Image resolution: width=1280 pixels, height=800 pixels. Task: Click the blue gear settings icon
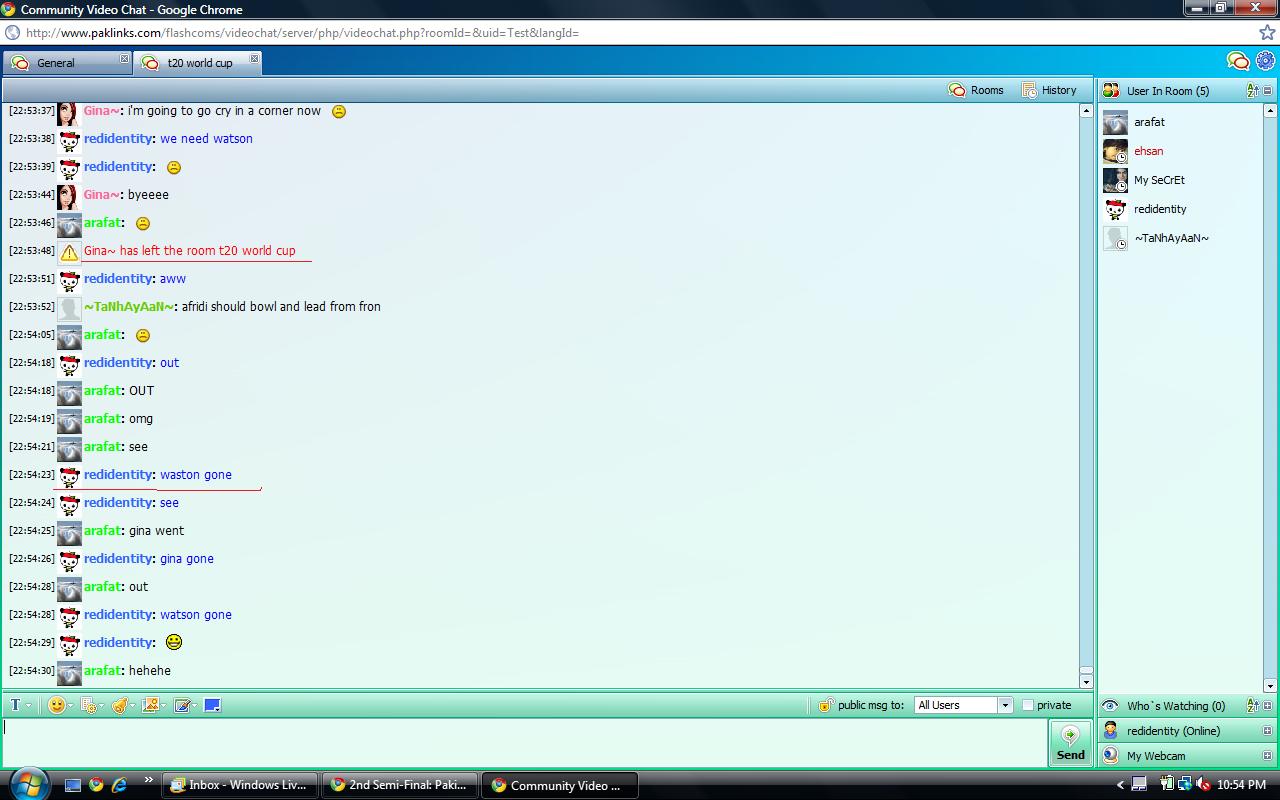click(x=1265, y=62)
